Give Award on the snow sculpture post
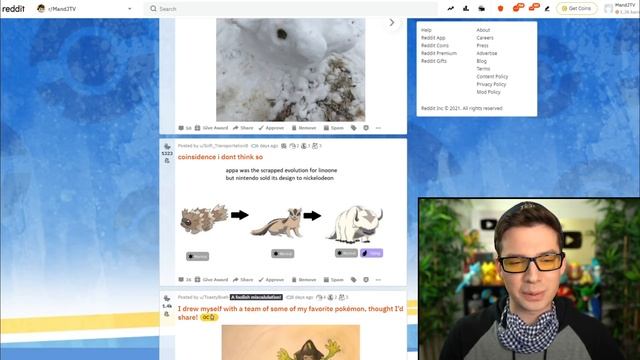Viewport: 640px width, 360px height. (x=211, y=128)
